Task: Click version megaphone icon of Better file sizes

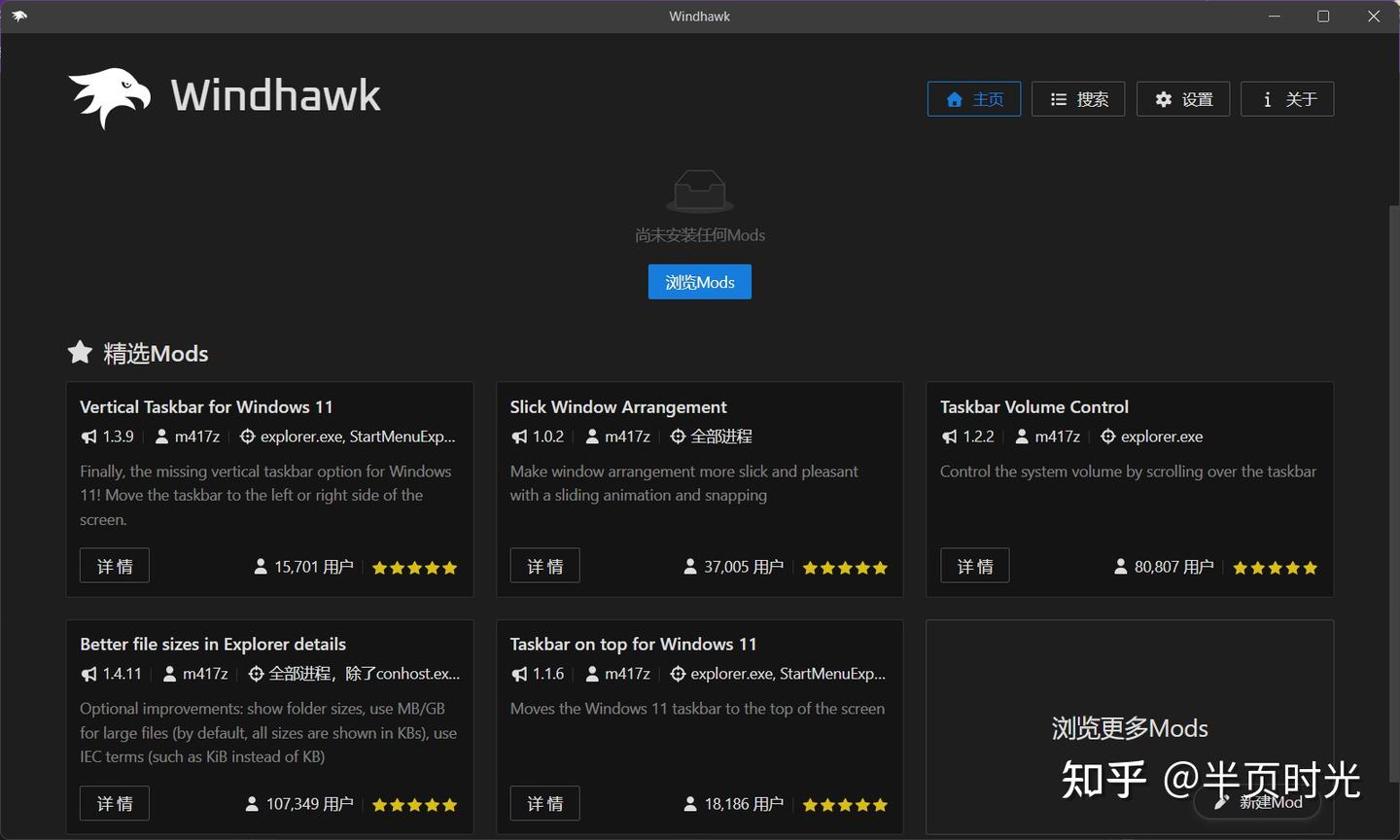Action: tap(89, 674)
